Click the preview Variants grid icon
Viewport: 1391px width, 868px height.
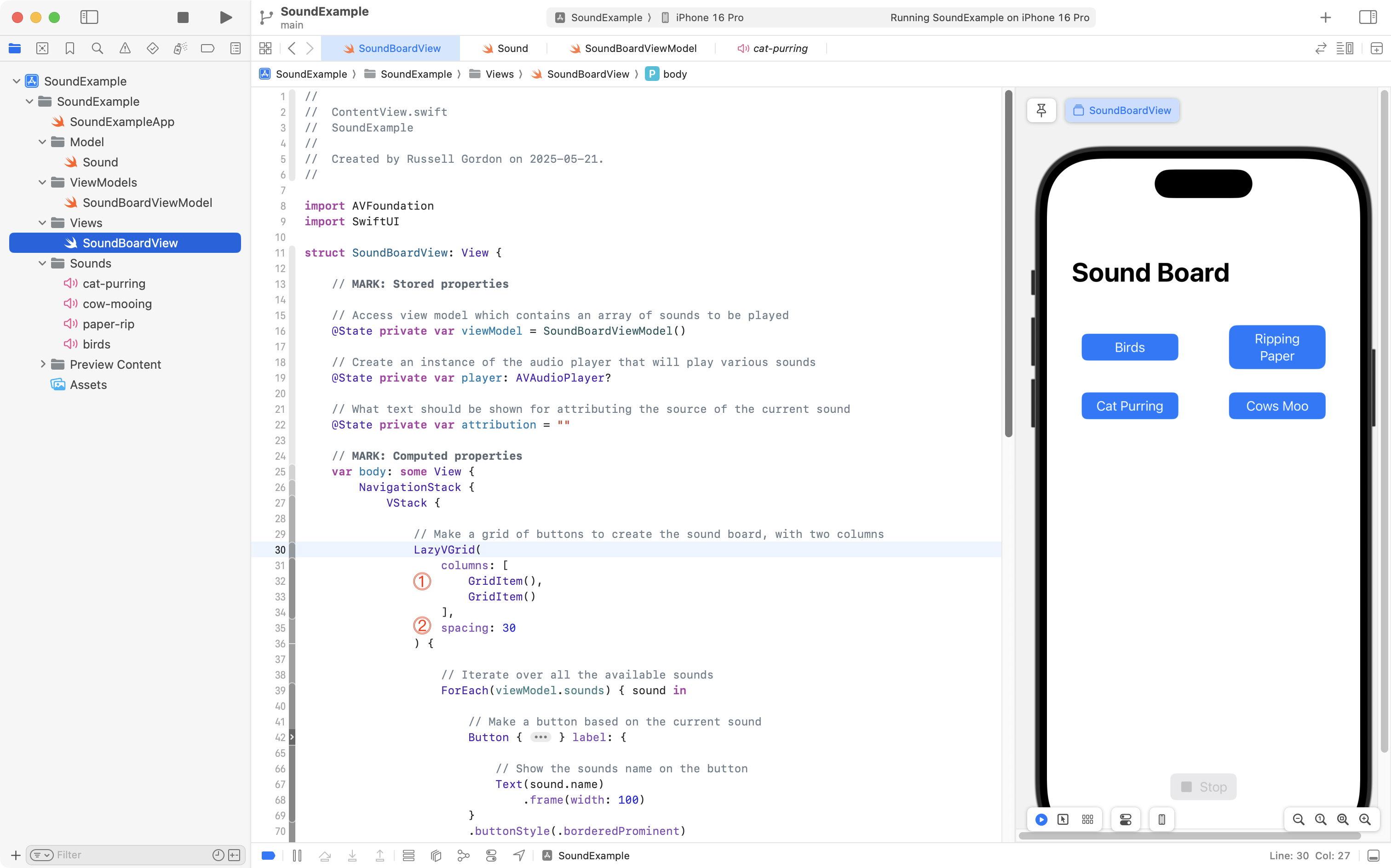1087,819
